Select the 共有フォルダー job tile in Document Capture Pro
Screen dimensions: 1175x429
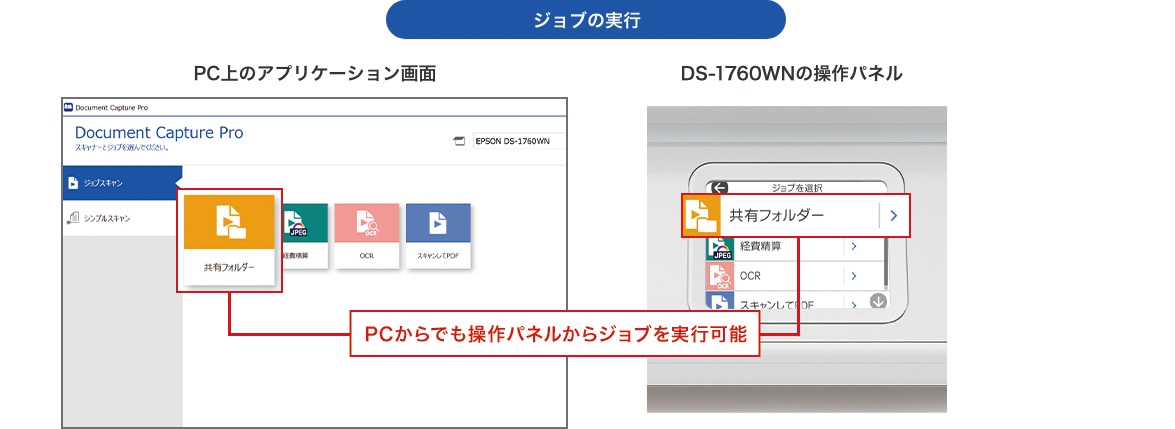pyautogui.click(x=229, y=240)
